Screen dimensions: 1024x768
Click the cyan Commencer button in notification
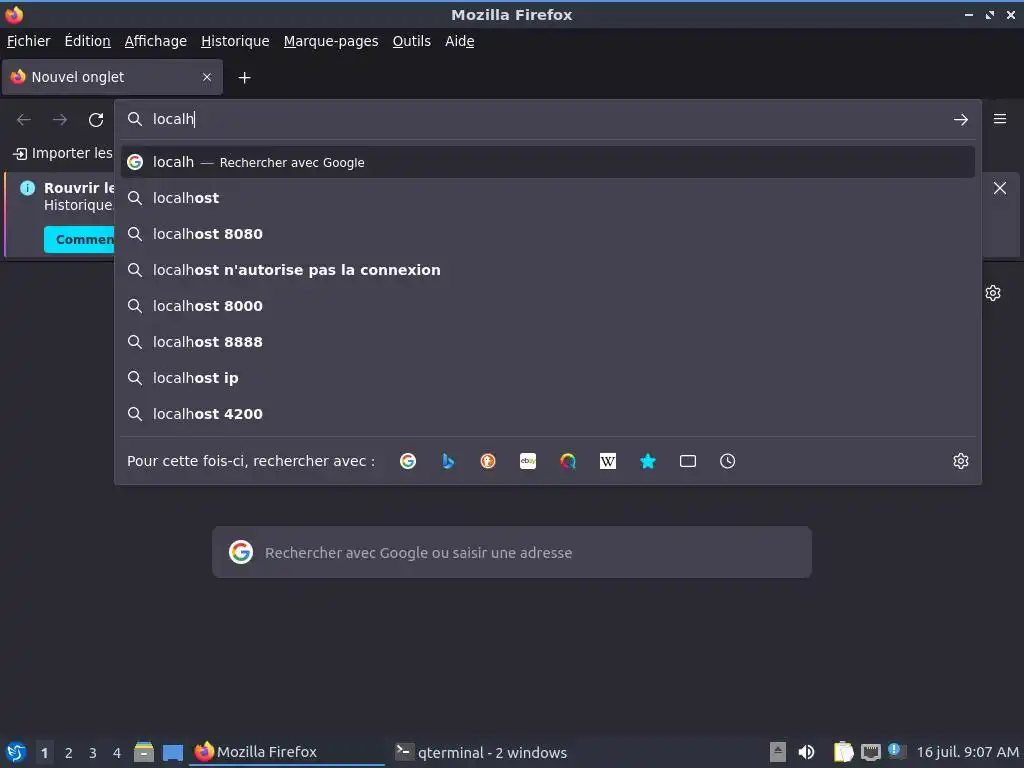click(x=79, y=240)
